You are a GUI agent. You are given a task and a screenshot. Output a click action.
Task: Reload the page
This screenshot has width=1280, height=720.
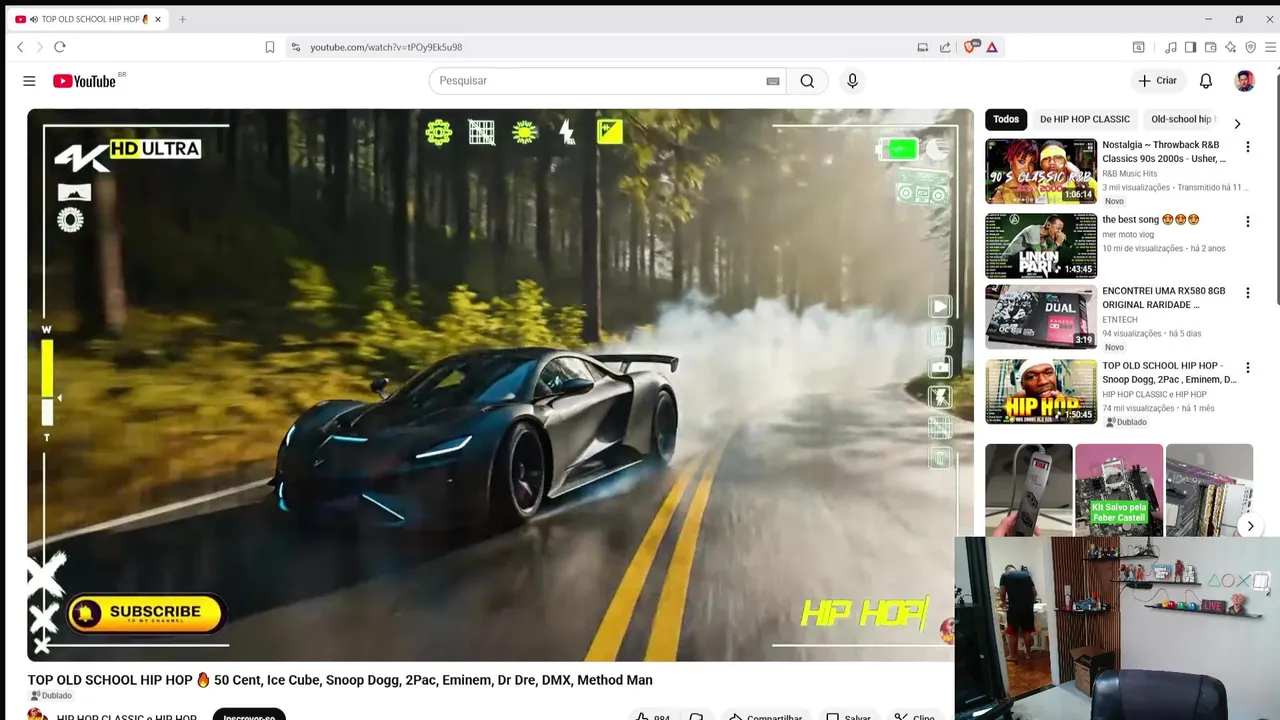pos(60,47)
